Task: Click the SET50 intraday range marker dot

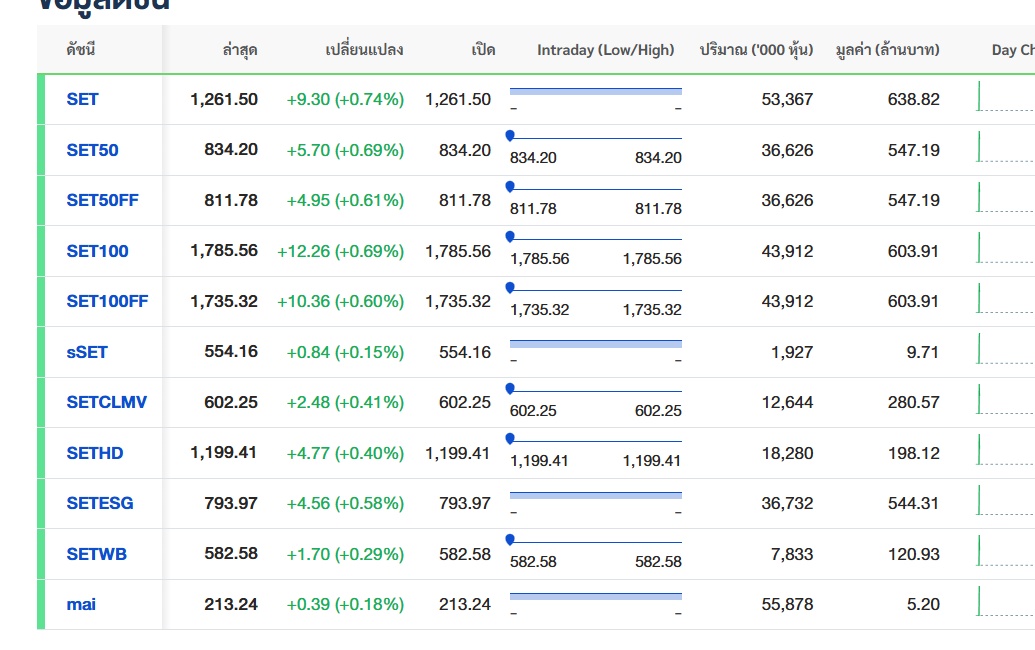Action: (510, 135)
